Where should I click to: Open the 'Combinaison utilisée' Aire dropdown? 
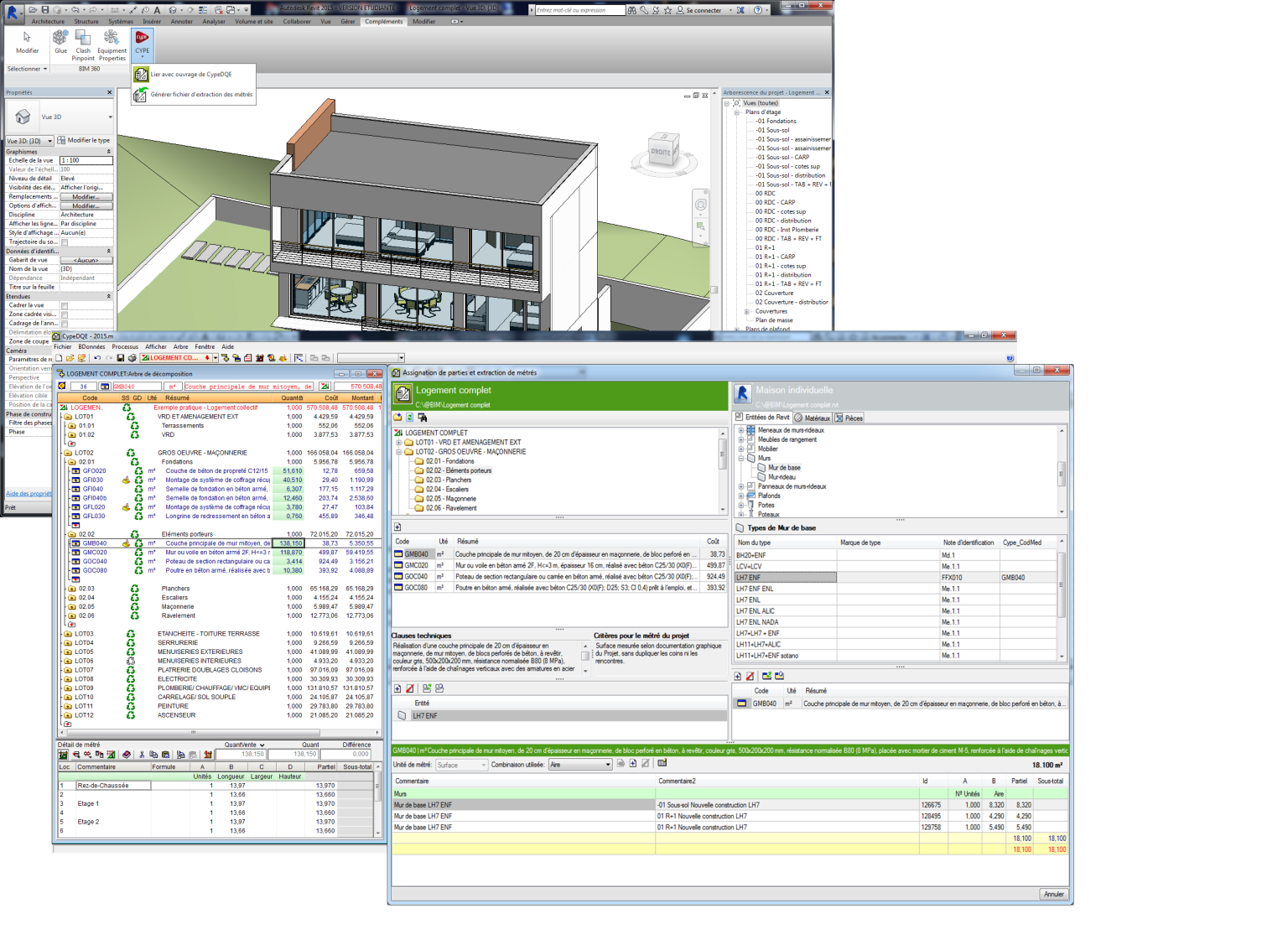[x=605, y=765]
